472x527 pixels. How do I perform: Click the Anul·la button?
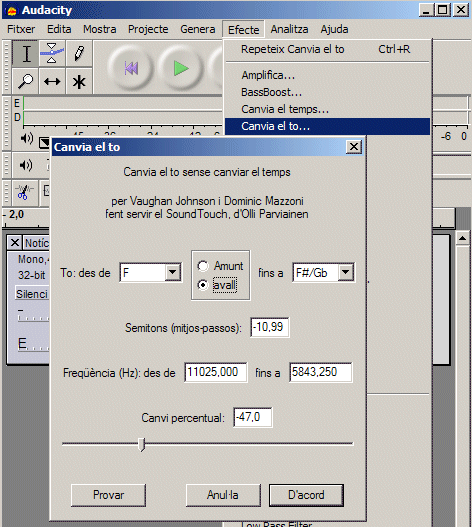223,495
